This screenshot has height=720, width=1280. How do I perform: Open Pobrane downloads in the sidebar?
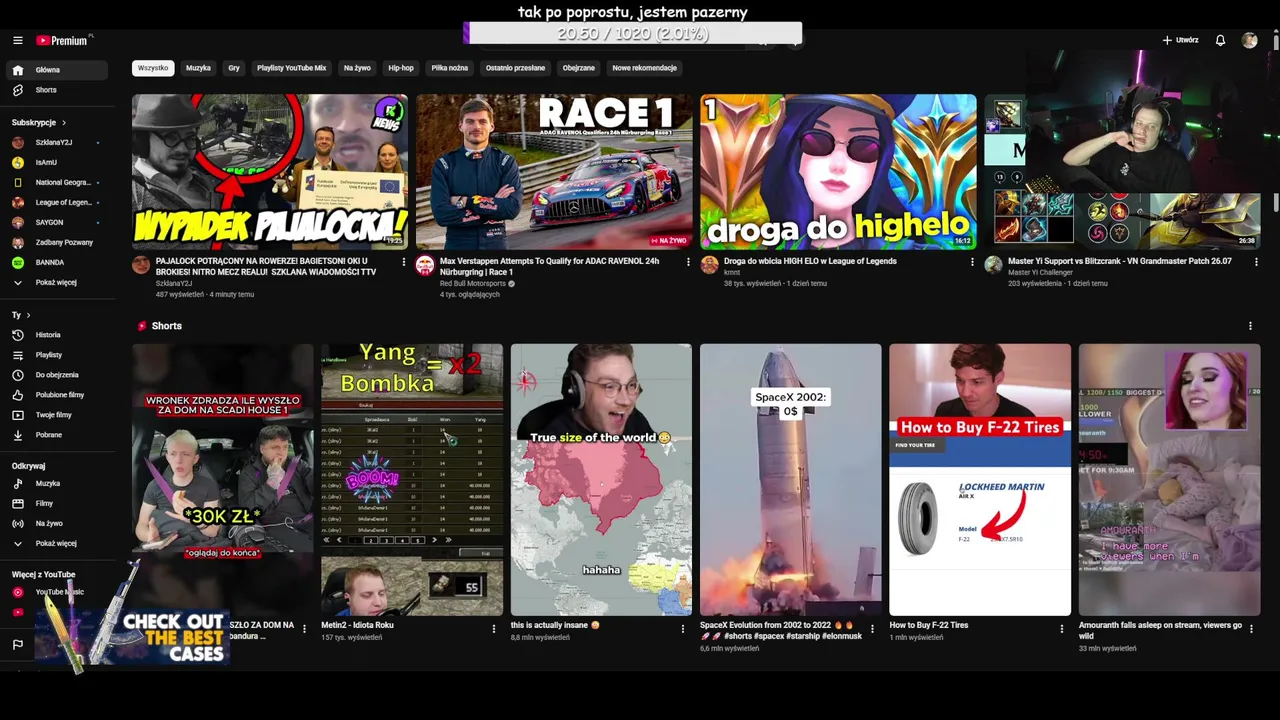coord(56,435)
